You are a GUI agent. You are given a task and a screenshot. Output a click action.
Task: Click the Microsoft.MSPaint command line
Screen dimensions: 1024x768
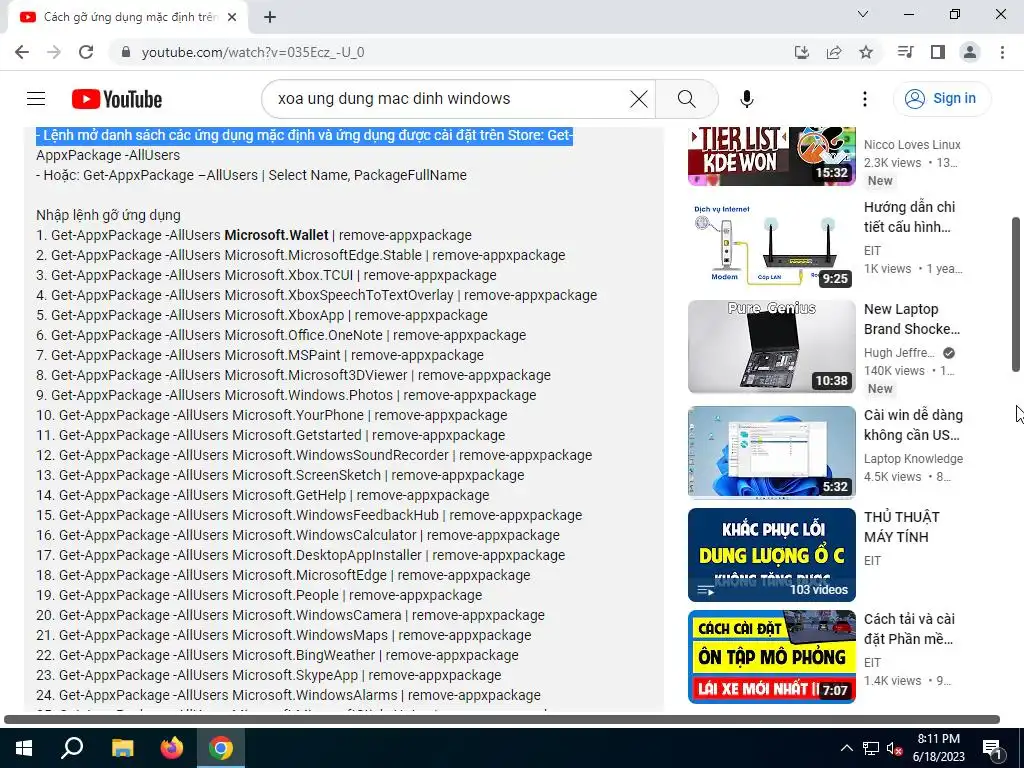tap(260, 355)
